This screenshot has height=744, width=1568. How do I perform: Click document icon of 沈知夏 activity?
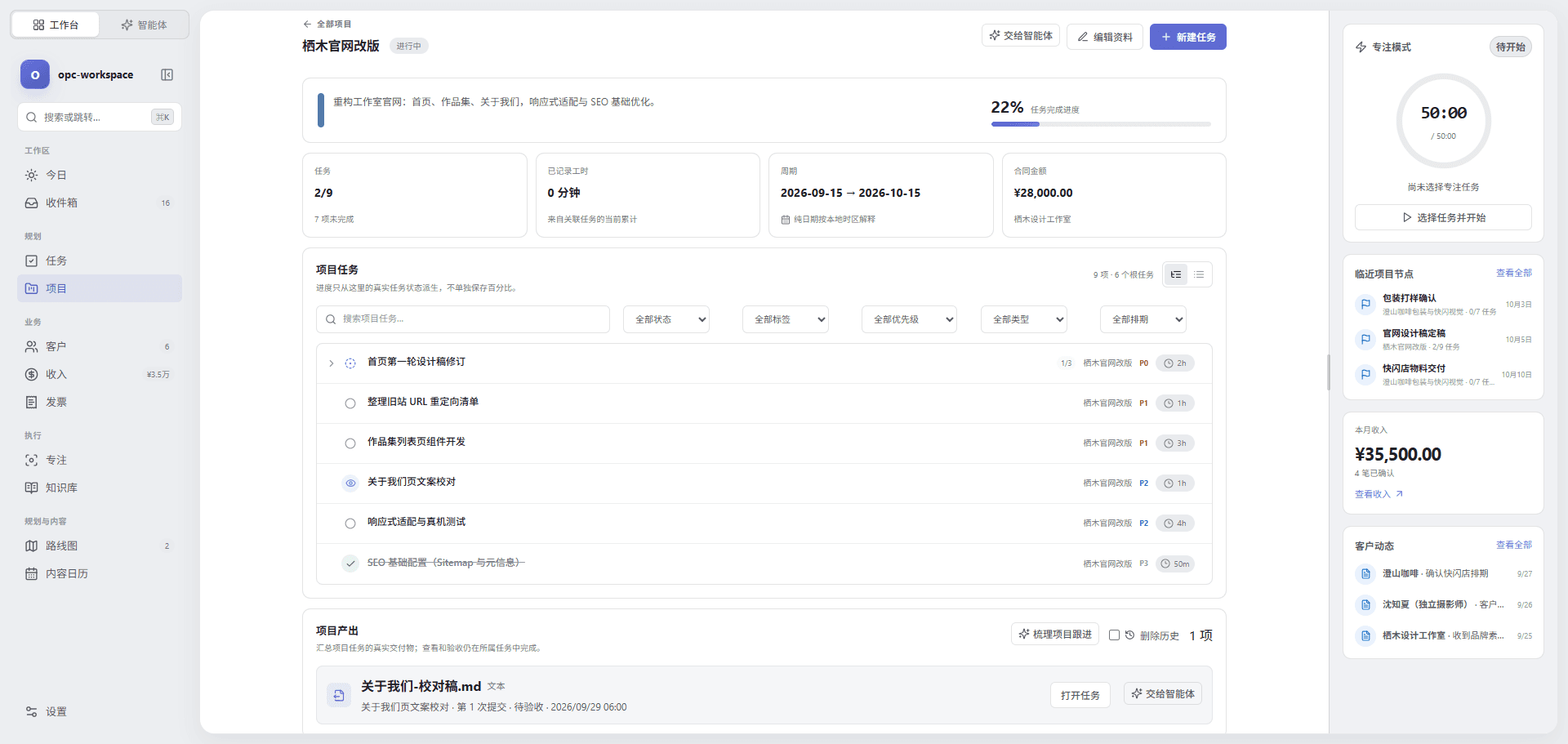point(1365,605)
